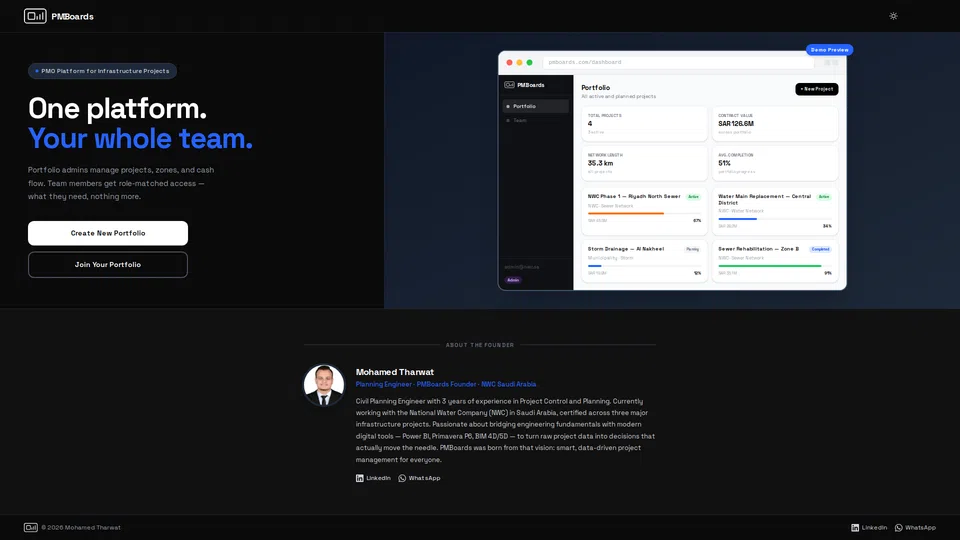Click the PMBoards logo icon in header

[35, 17]
